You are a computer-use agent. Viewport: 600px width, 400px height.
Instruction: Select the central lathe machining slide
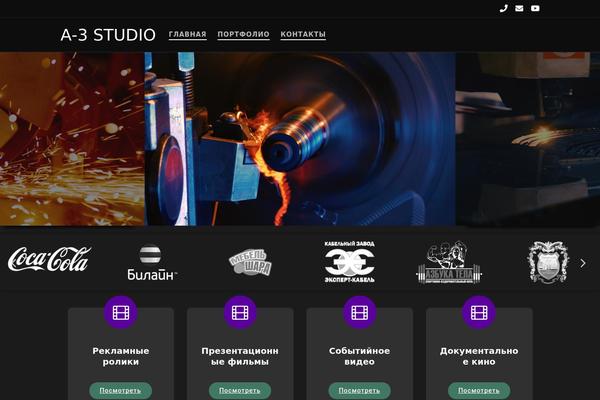pyautogui.click(x=300, y=139)
